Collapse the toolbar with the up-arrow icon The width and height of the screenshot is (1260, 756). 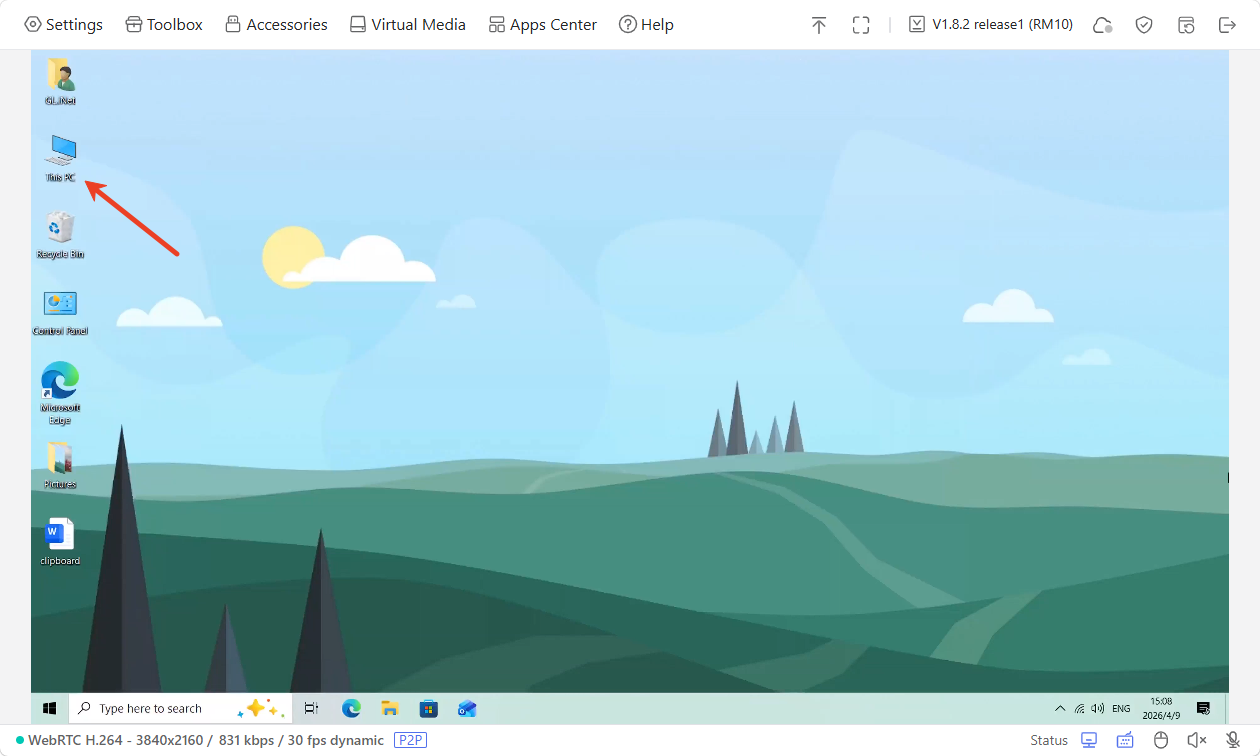click(x=819, y=25)
